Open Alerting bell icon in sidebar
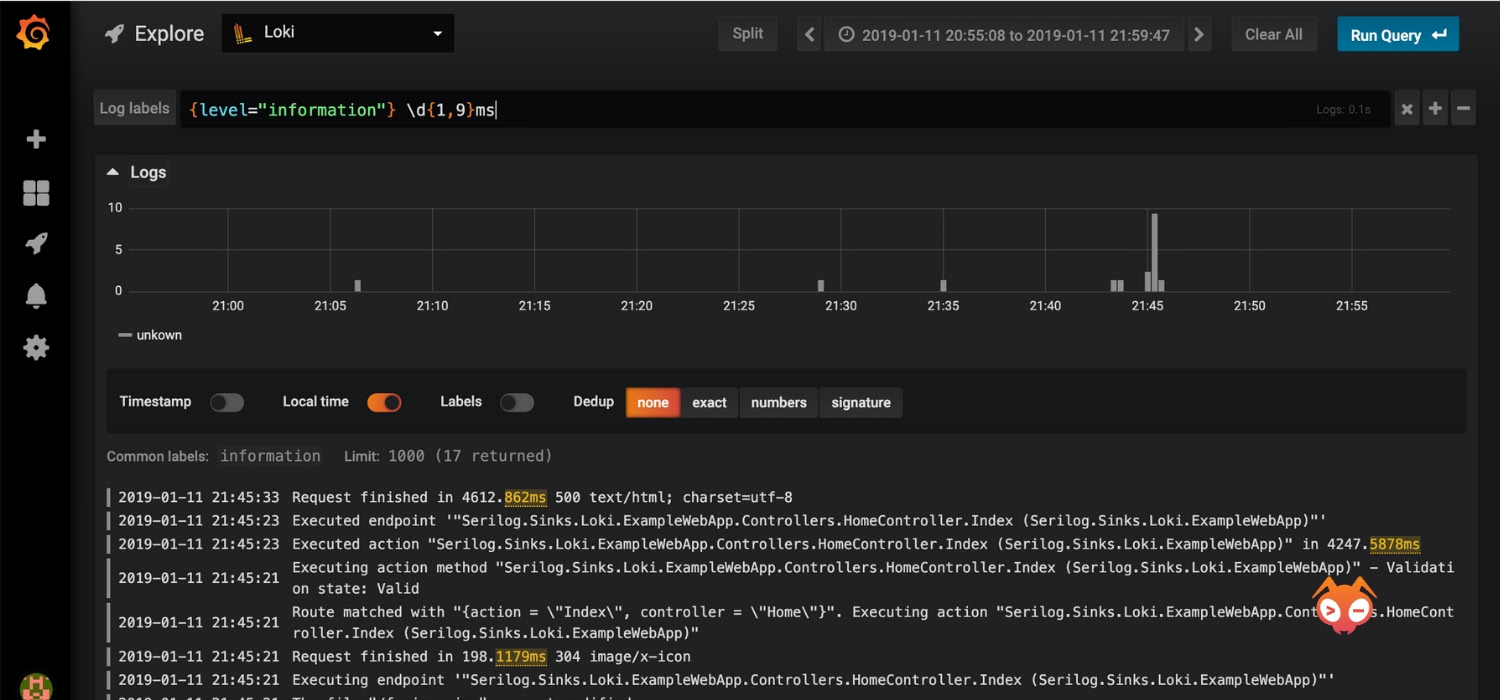 pyautogui.click(x=36, y=296)
